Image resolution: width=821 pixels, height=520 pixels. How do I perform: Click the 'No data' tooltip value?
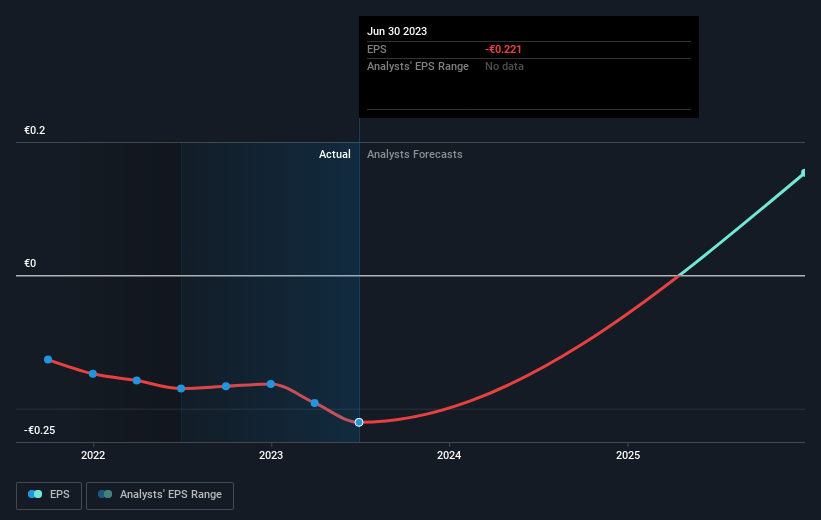tap(504, 66)
